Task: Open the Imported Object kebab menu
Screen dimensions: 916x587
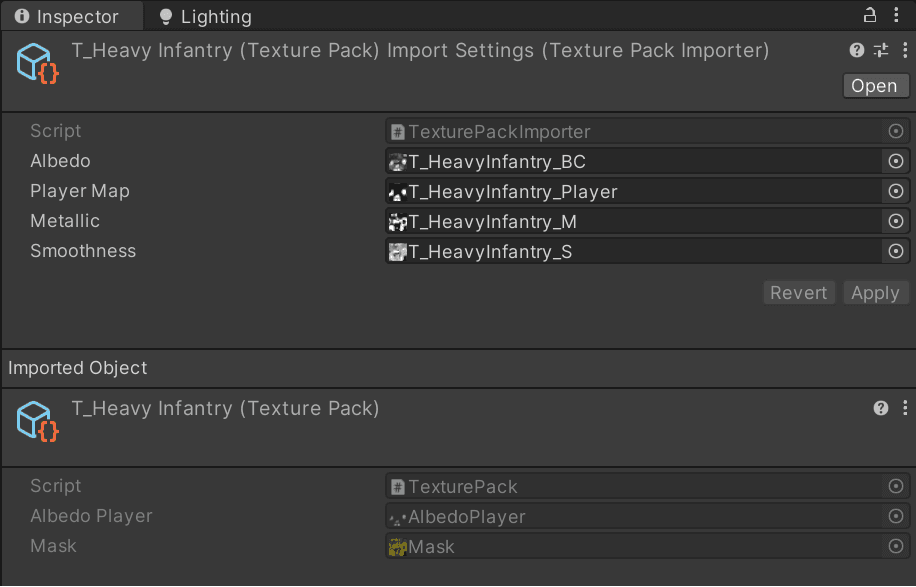Action: pyautogui.click(x=905, y=408)
